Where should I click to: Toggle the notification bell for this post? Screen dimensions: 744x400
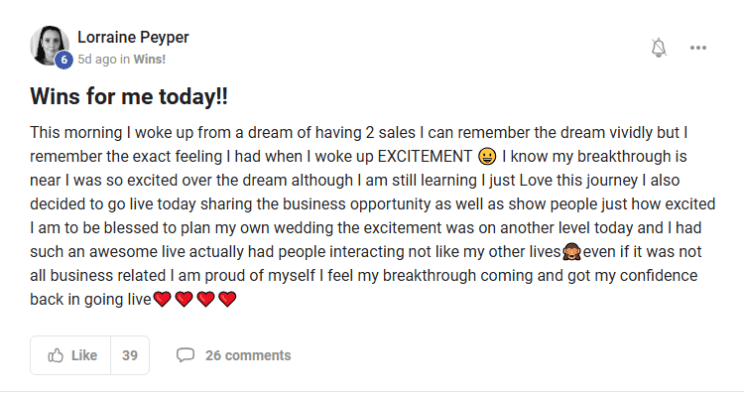coord(659,47)
